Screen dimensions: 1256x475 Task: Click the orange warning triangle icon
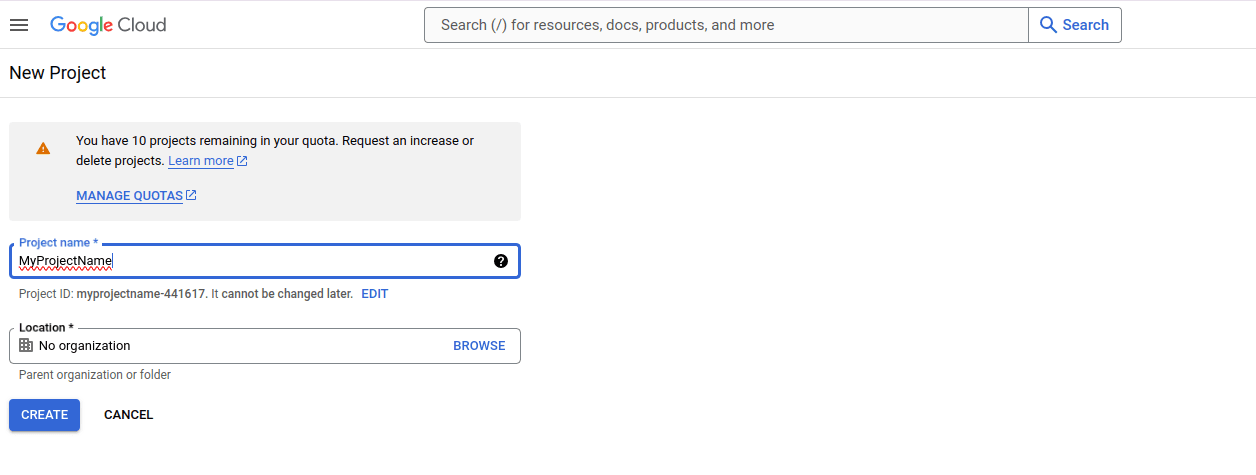tap(43, 148)
